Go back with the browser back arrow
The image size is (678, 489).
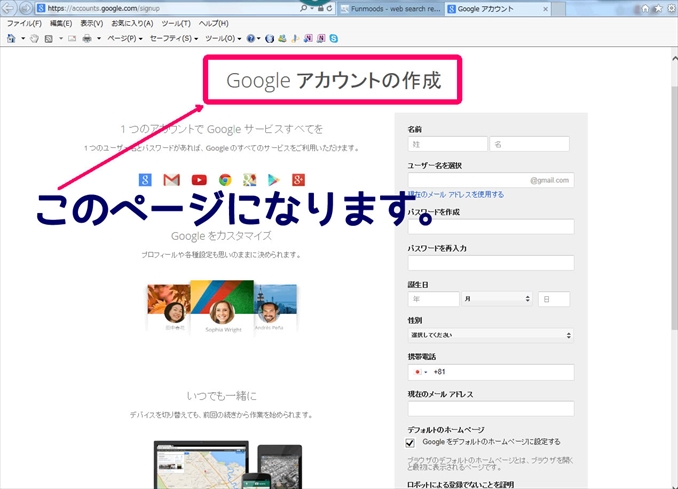[8, 8]
